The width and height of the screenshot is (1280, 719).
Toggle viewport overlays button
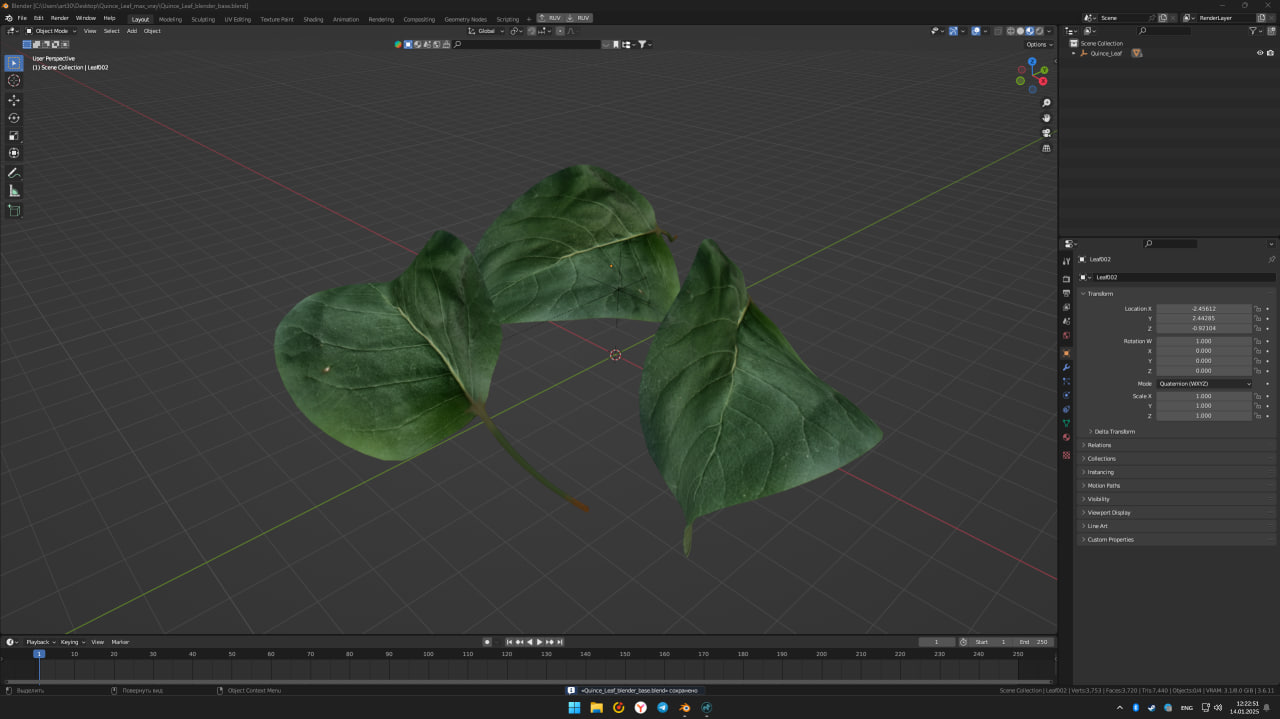pos(976,31)
